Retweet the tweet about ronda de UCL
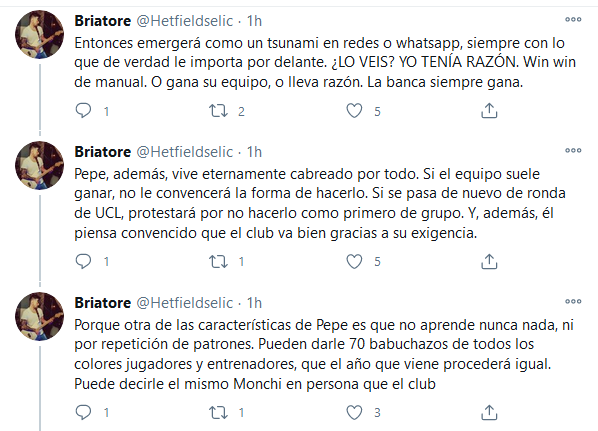Screen dimensions: 598x431 click(x=218, y=261)
